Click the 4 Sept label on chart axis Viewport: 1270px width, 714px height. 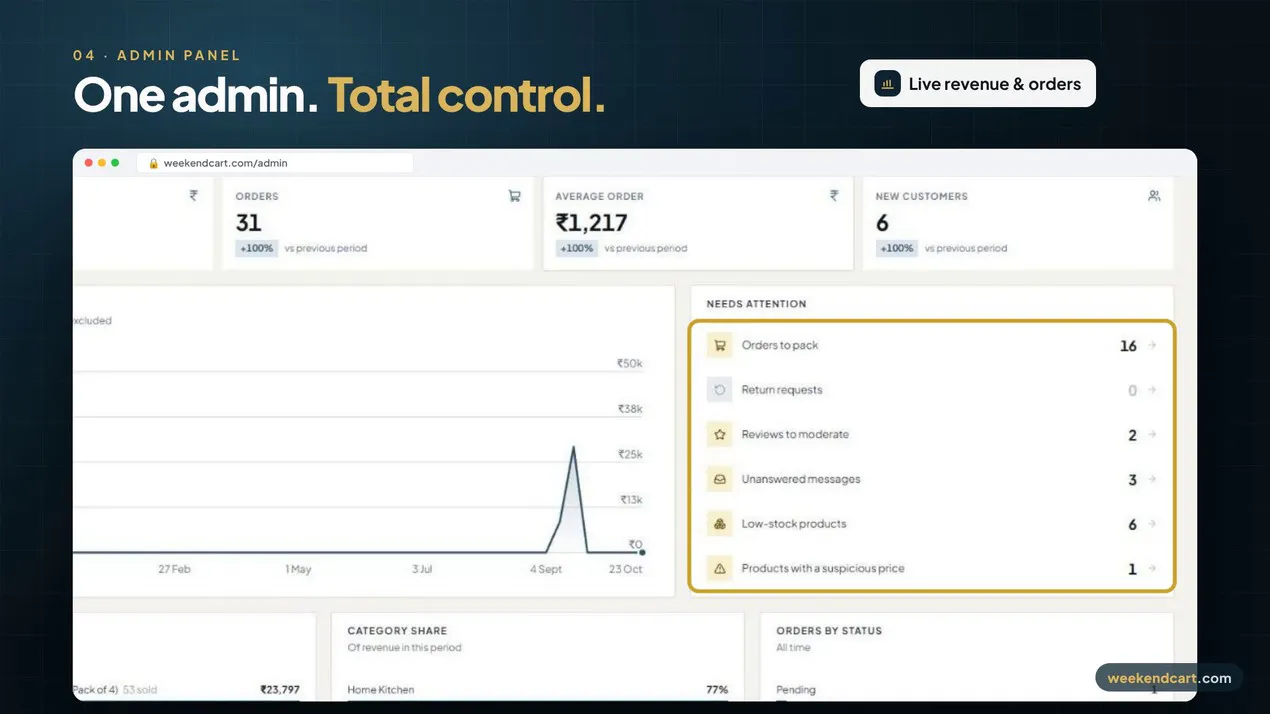[x=546, y=569]
